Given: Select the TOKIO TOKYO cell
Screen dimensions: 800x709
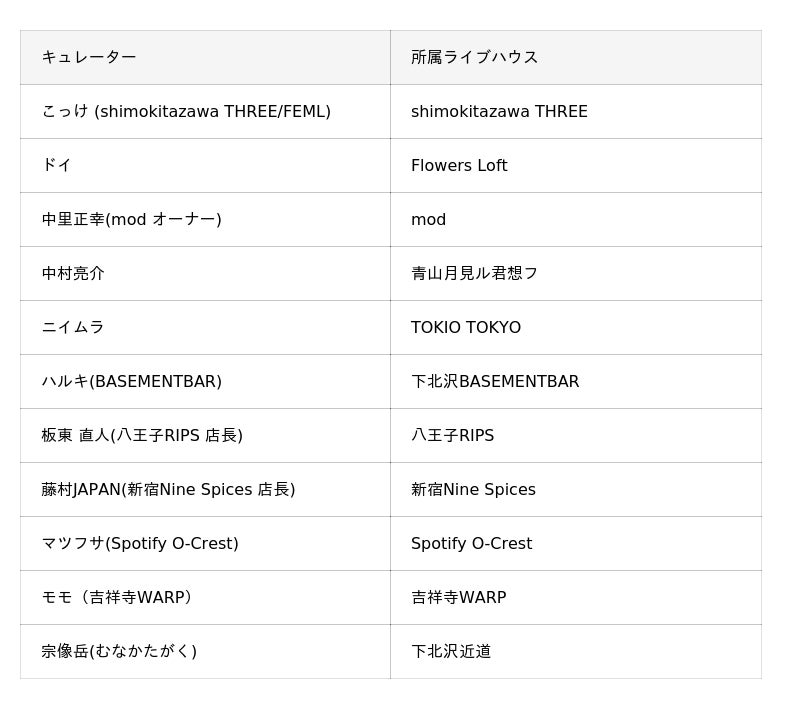Looking at the screenshot, I should coord(576,327).
